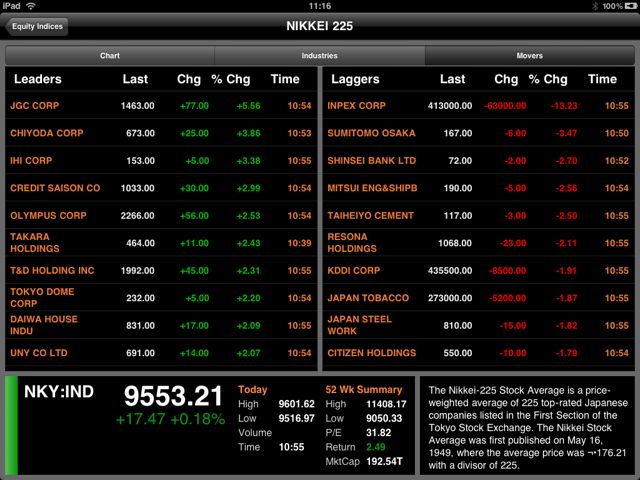Tap the green up-indicator bar beside NKY:IND
640x480 pixels.
pyautogui.click(x=11, y=424)
